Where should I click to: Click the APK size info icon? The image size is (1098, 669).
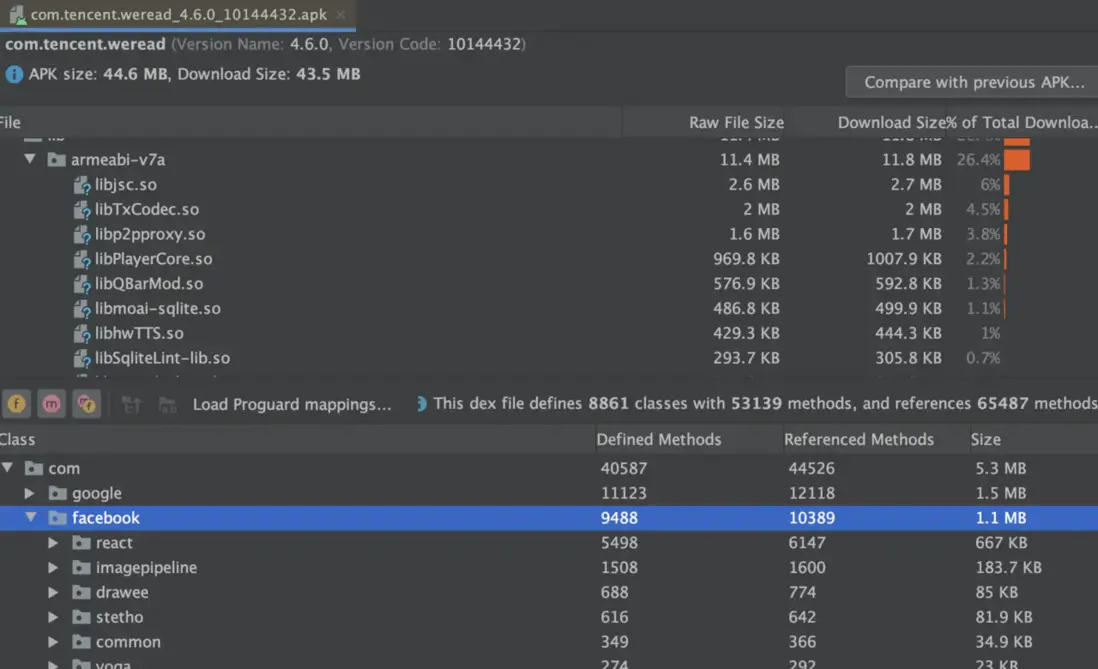14,74
